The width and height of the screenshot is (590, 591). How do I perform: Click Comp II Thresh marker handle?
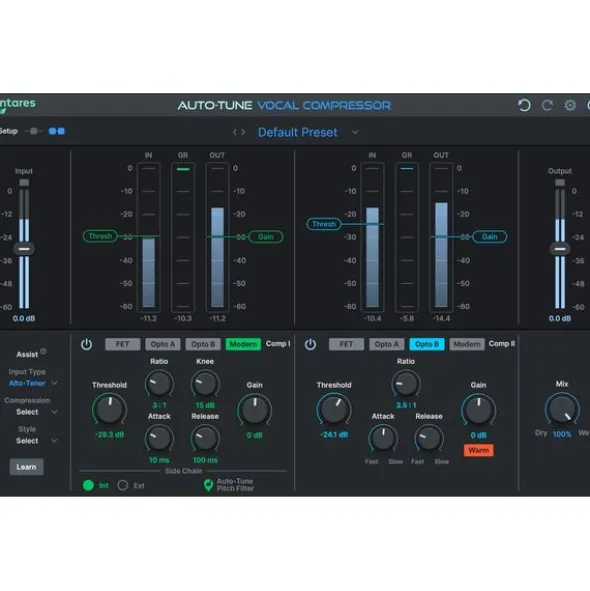tap(324, 224)
